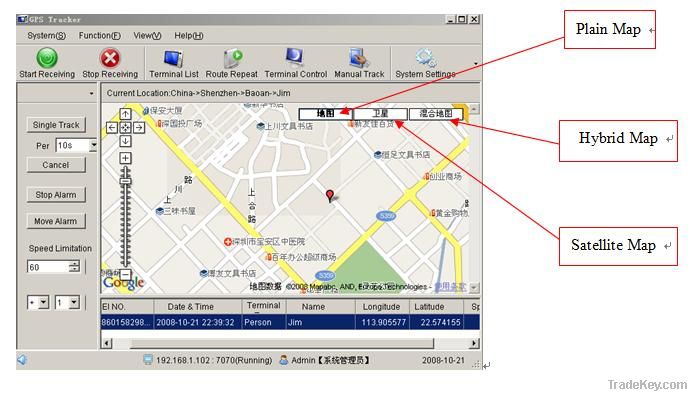Viewport: 690px width, 394px height.
Task: Click the table scroll right arrow
Action: click(474, 343)
